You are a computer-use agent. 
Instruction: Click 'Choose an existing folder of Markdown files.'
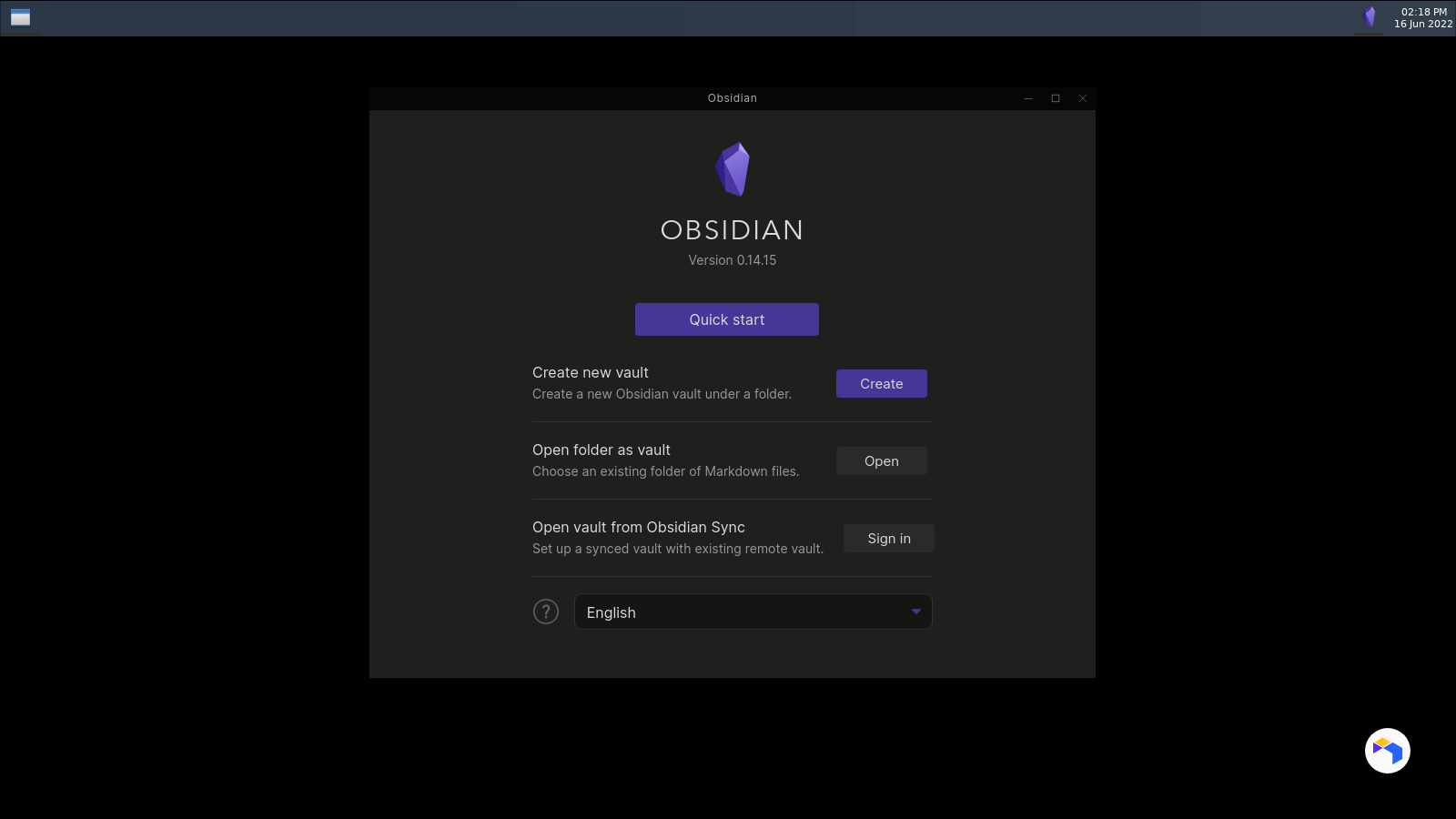666,471
